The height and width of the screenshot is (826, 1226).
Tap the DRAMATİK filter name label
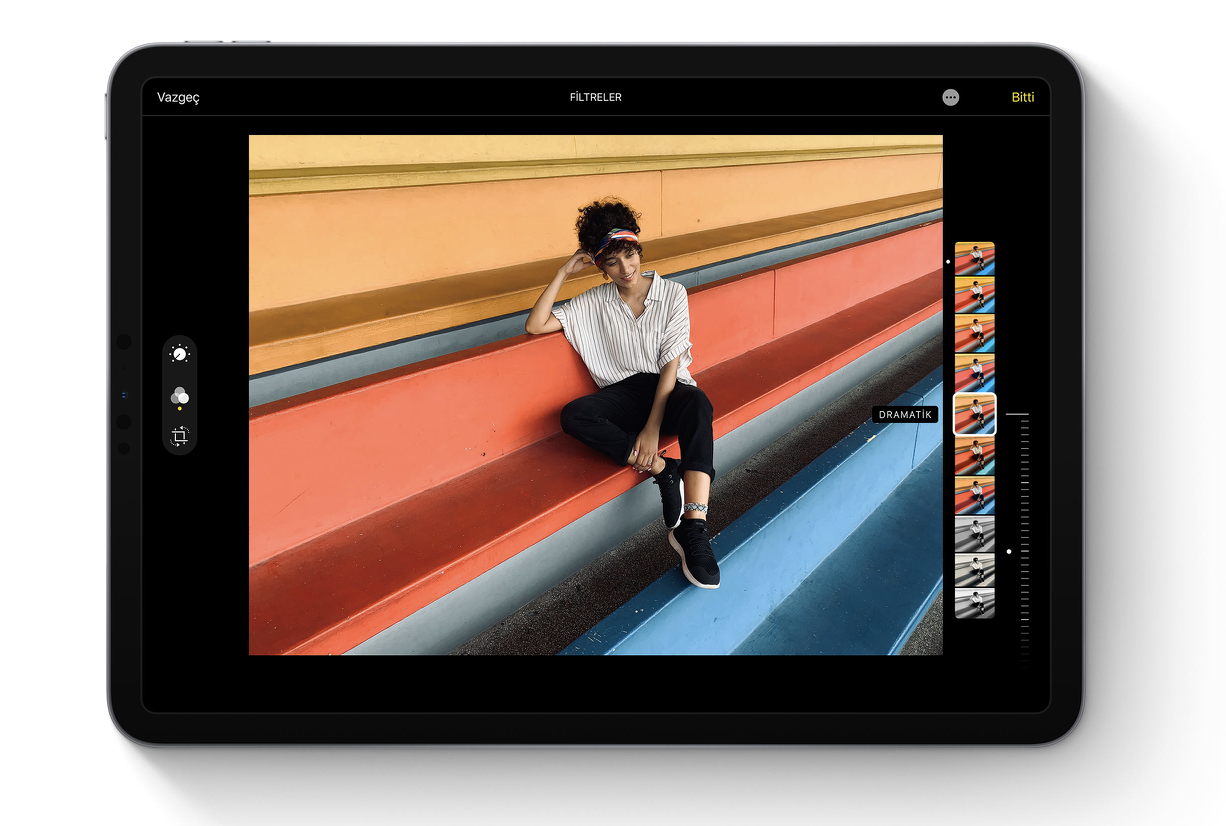coord(905,414)
